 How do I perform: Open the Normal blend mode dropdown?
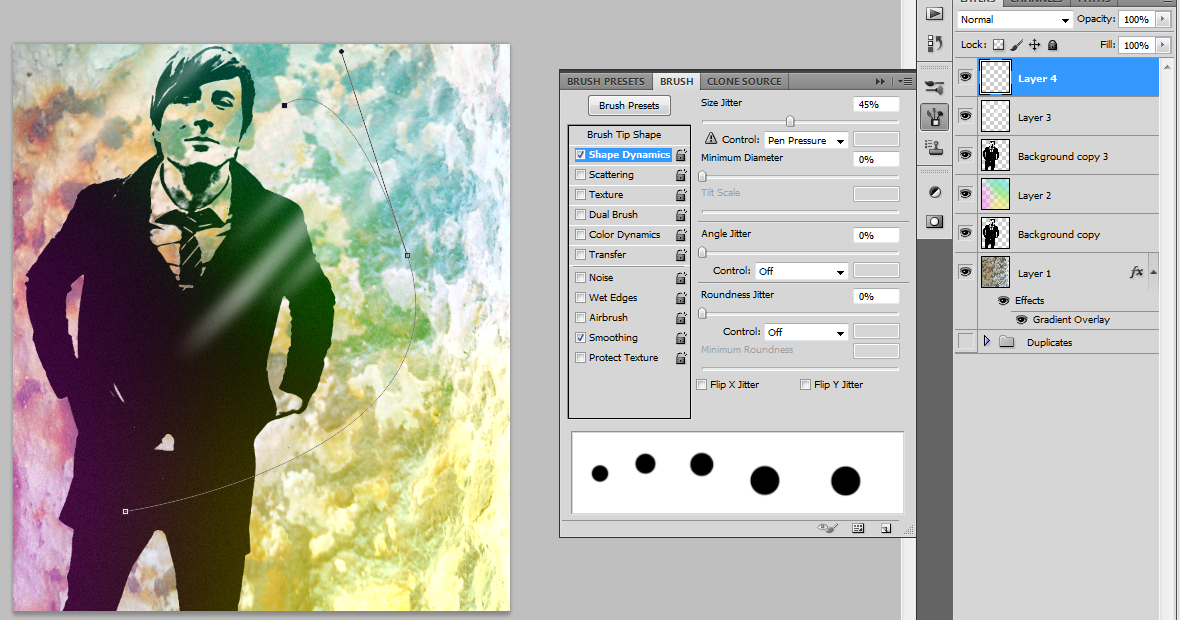pos(1014,20)
